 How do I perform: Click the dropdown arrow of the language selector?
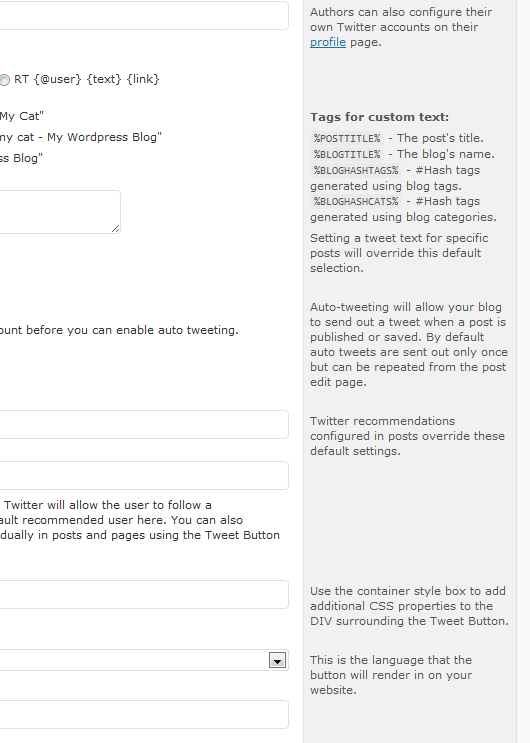click(x=277, y=660)
